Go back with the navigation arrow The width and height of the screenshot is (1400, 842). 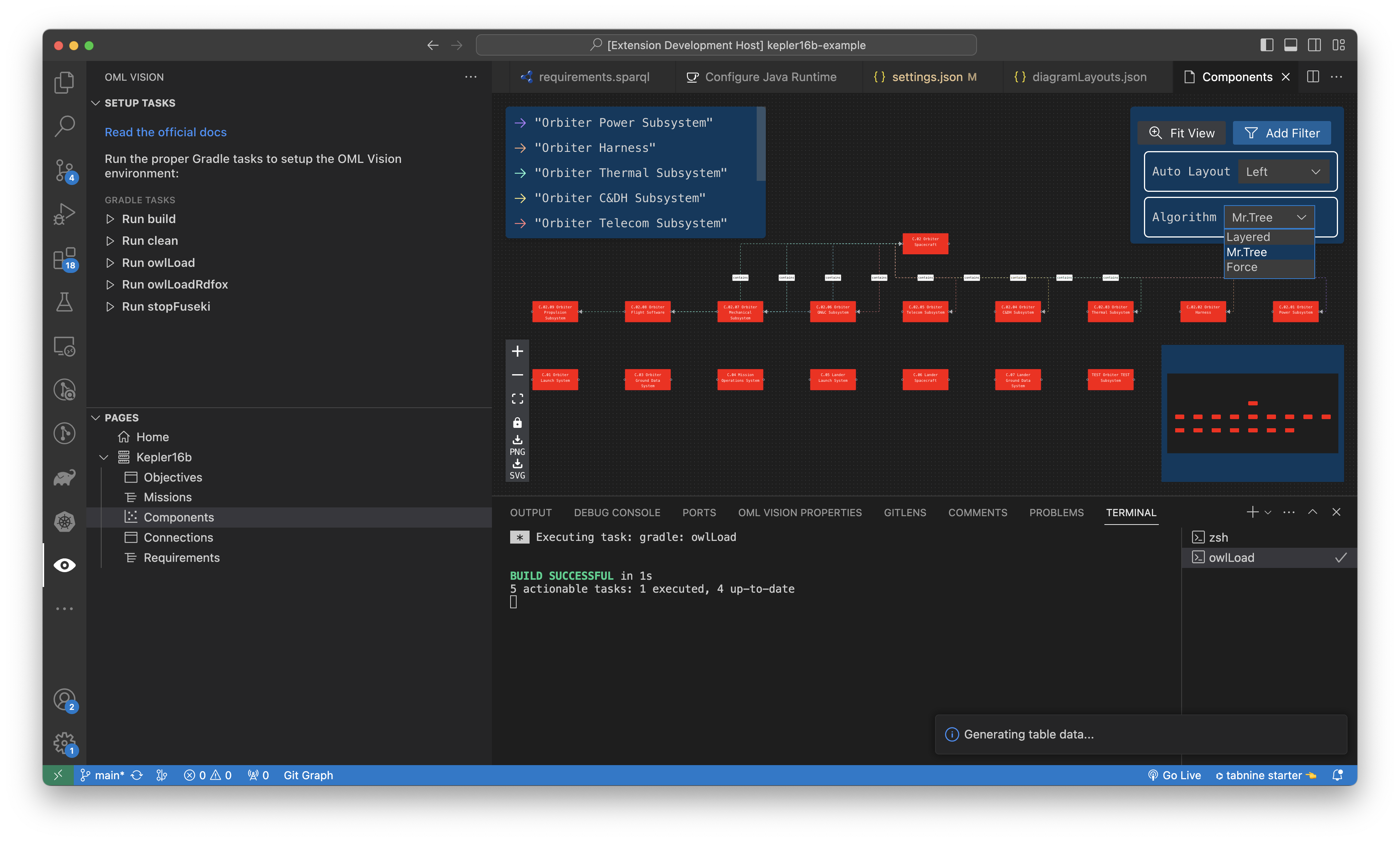pos(433,45)
